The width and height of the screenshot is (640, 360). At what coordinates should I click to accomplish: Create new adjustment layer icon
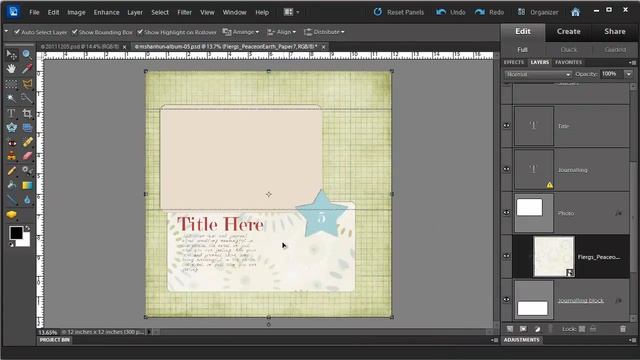click(537, 329)
